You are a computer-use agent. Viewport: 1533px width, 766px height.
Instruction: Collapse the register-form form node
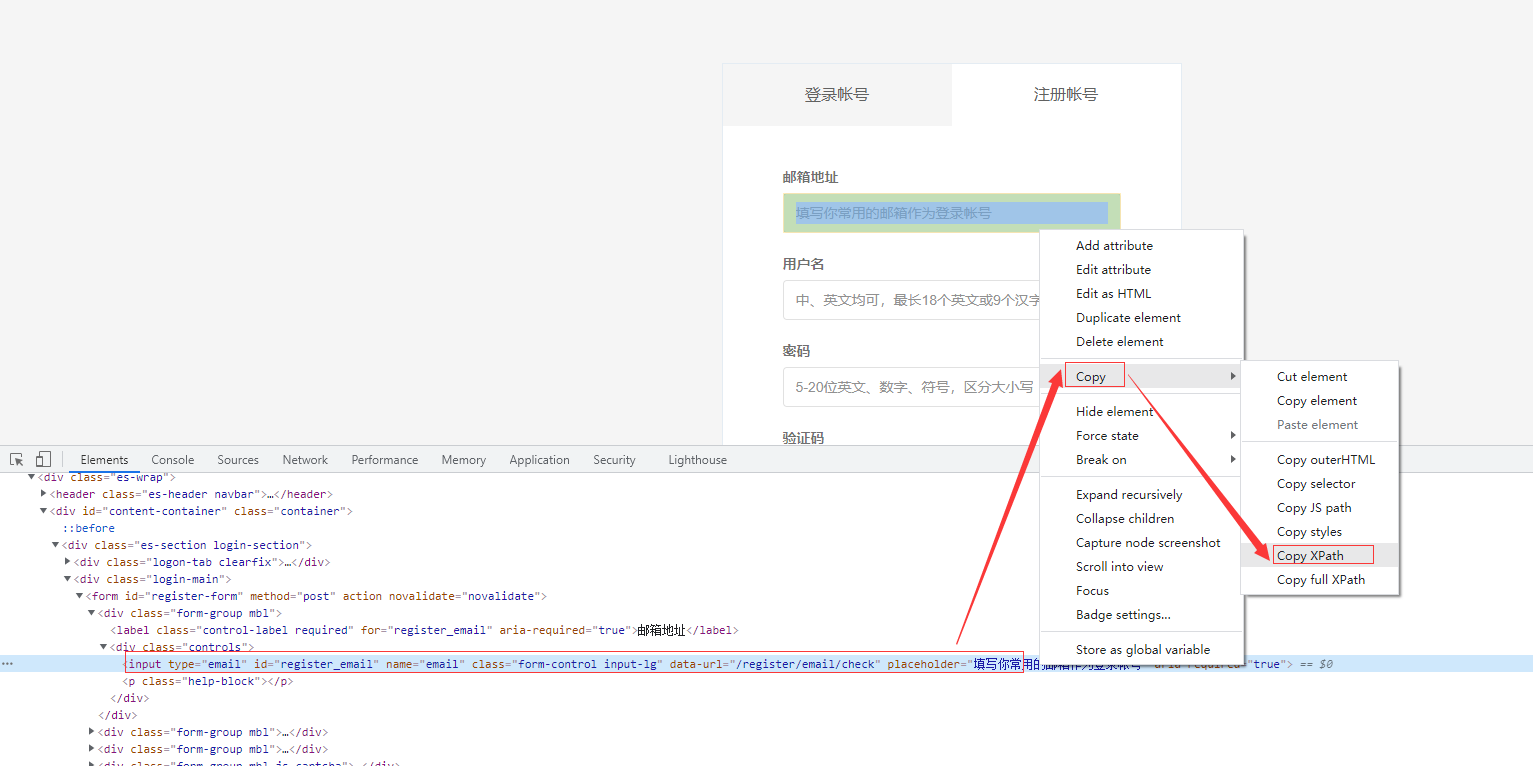pos(79,596)
